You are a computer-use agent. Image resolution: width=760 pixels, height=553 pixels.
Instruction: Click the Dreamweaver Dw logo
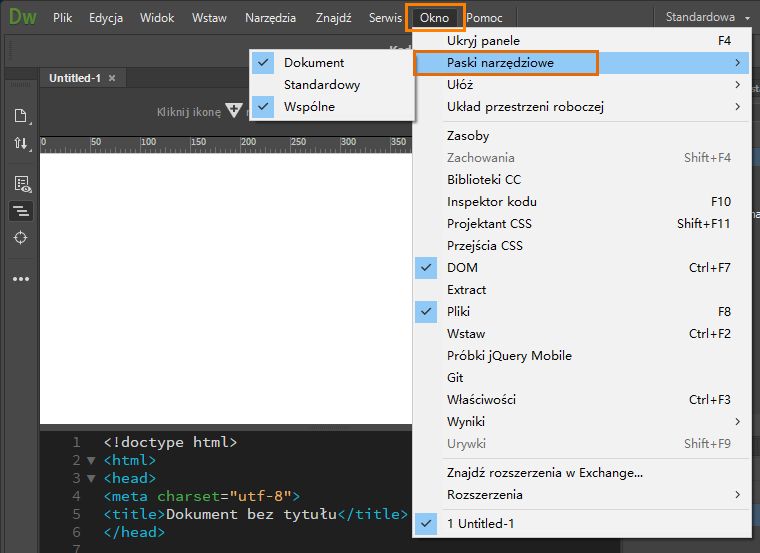[x=23, y=17]
